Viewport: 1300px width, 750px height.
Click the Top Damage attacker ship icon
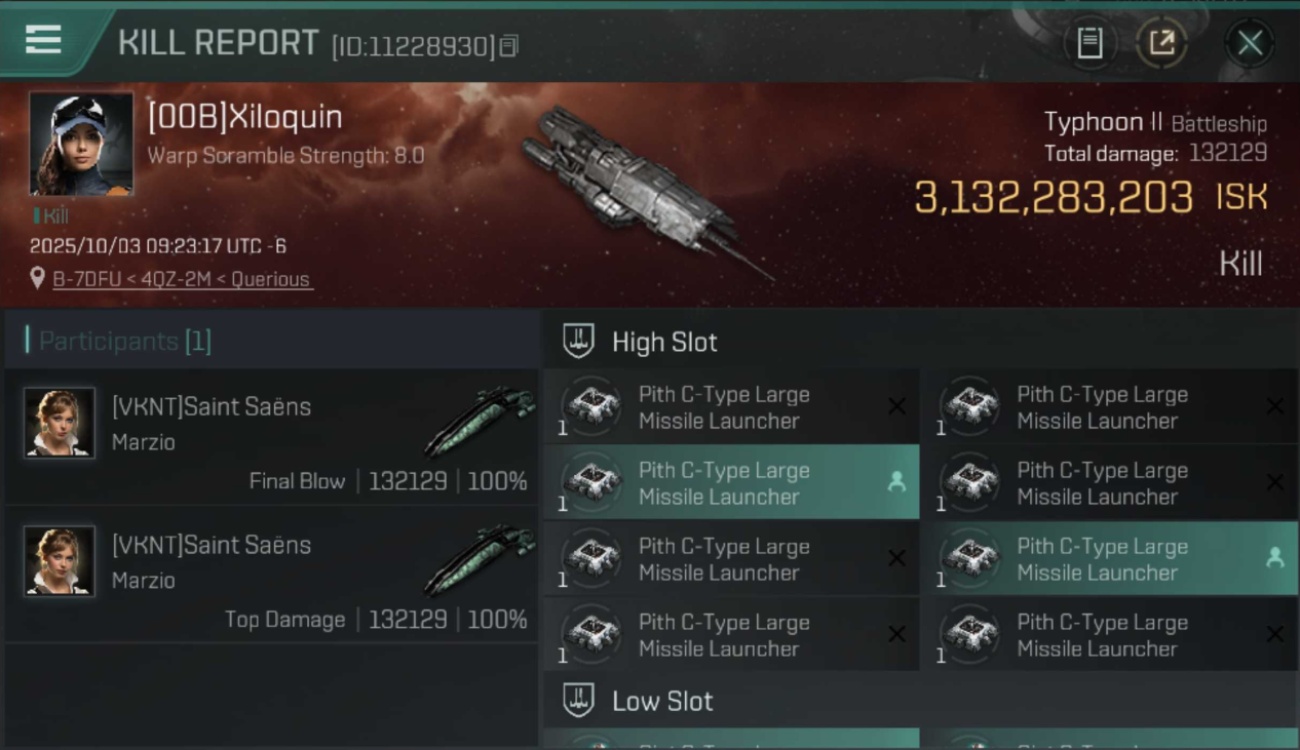pos(480,558)
